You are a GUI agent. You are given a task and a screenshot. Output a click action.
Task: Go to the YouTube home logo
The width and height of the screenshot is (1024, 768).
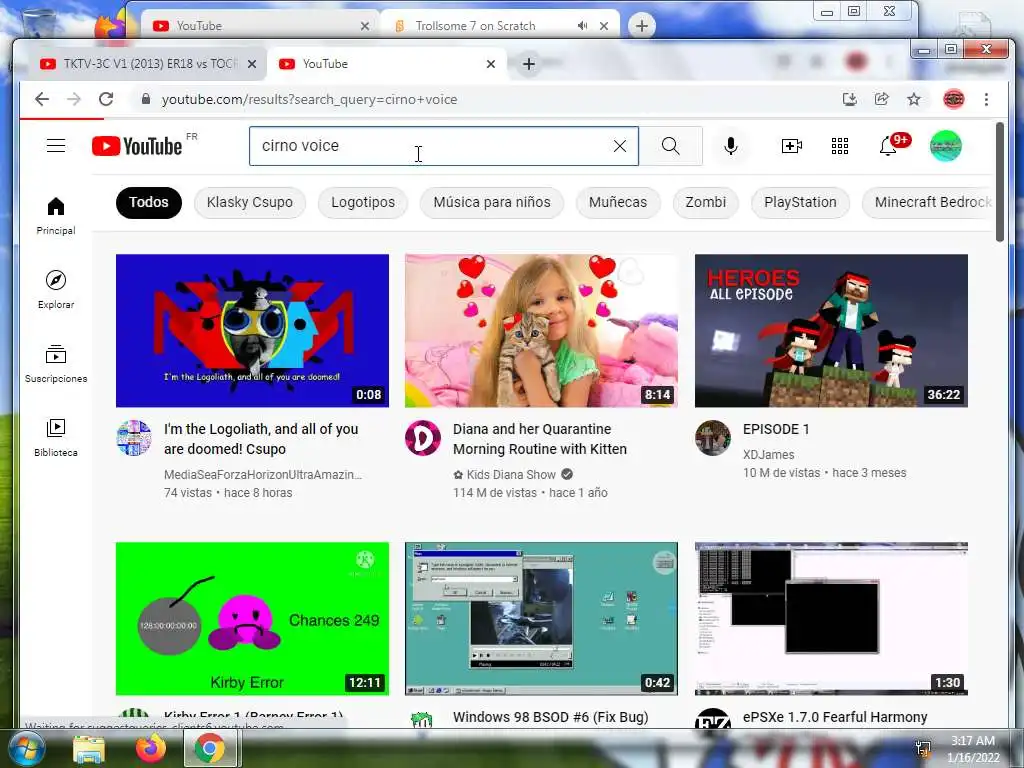point(137,146)
